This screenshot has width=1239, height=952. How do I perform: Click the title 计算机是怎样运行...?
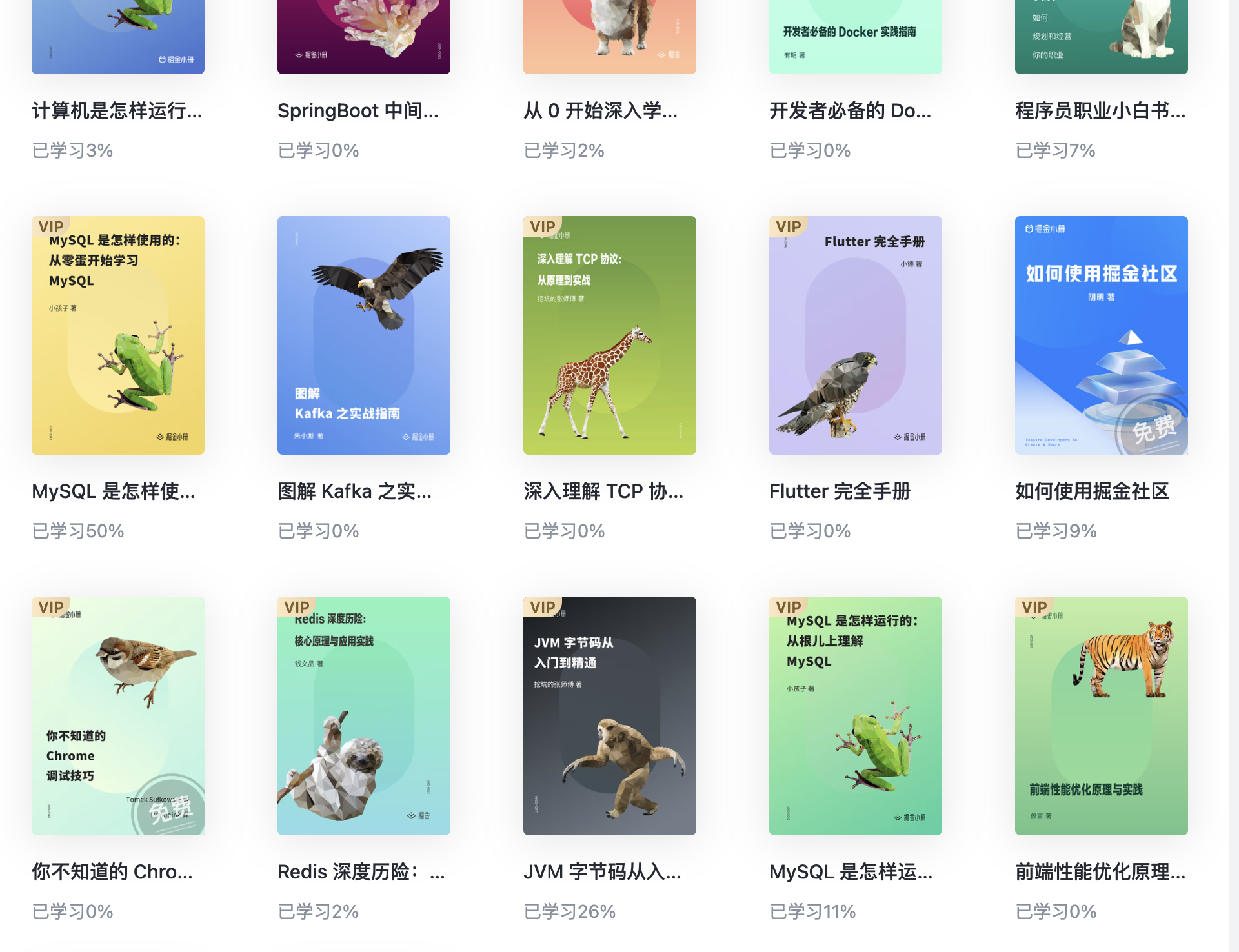(x=117, y=111)
